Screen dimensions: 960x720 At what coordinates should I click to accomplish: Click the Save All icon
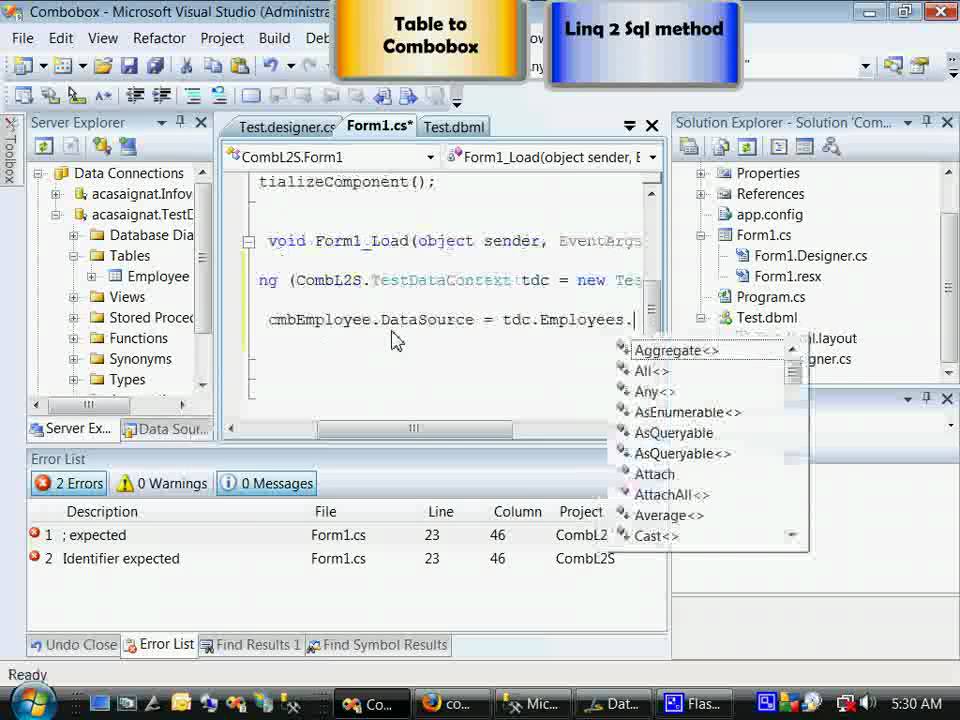(156, 66)
